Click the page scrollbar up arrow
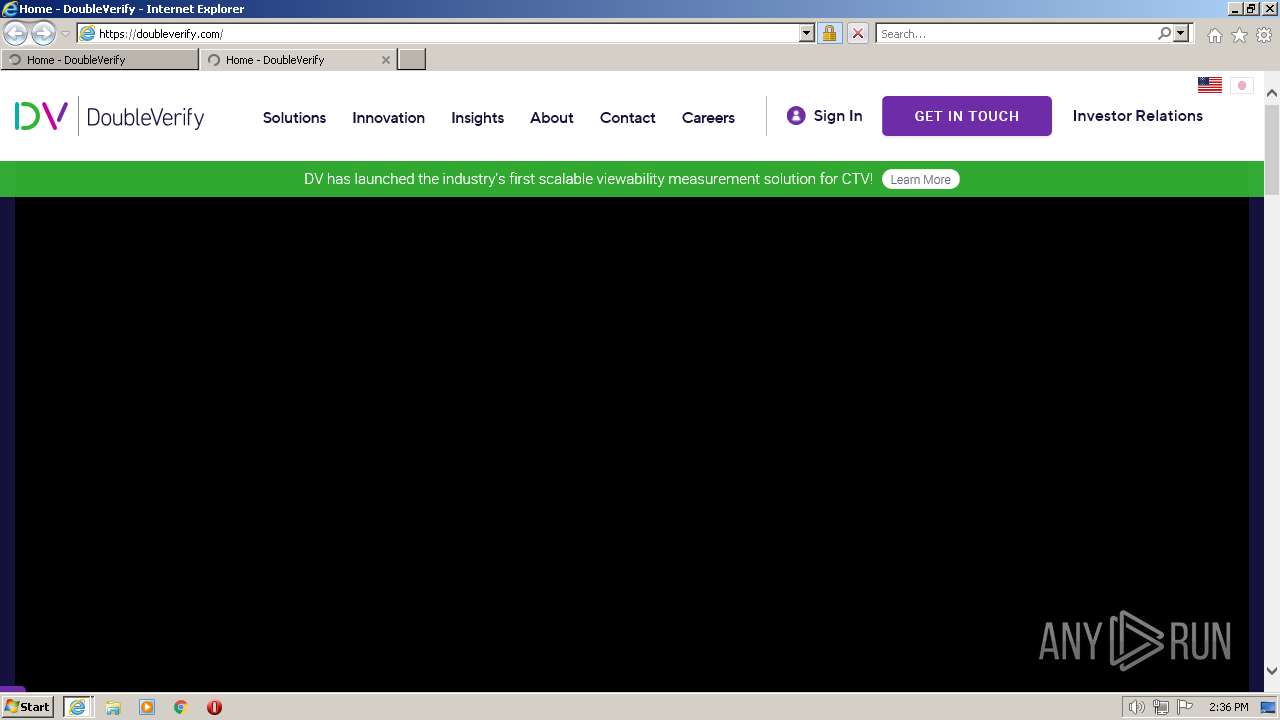Screen dimensions: 1280x720 pos(1272,93)
